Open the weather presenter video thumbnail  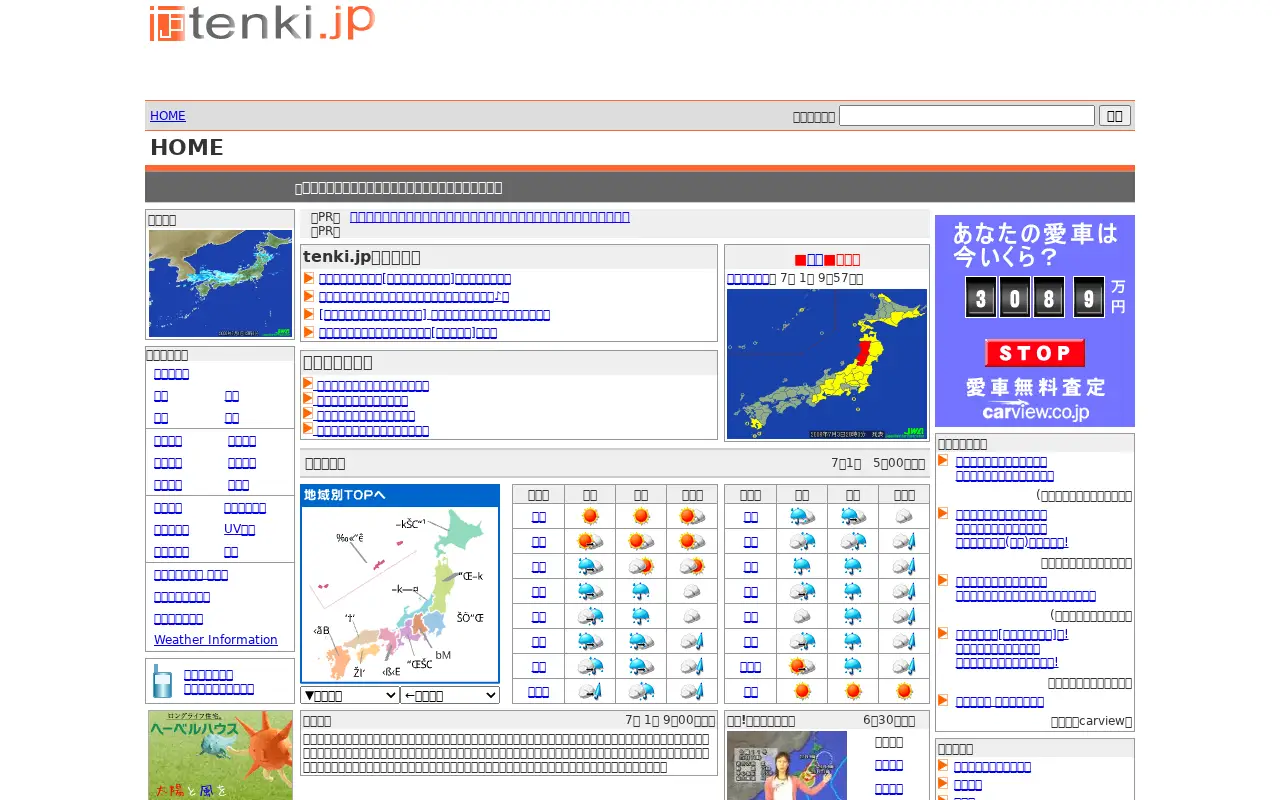(x=787, y=766)
